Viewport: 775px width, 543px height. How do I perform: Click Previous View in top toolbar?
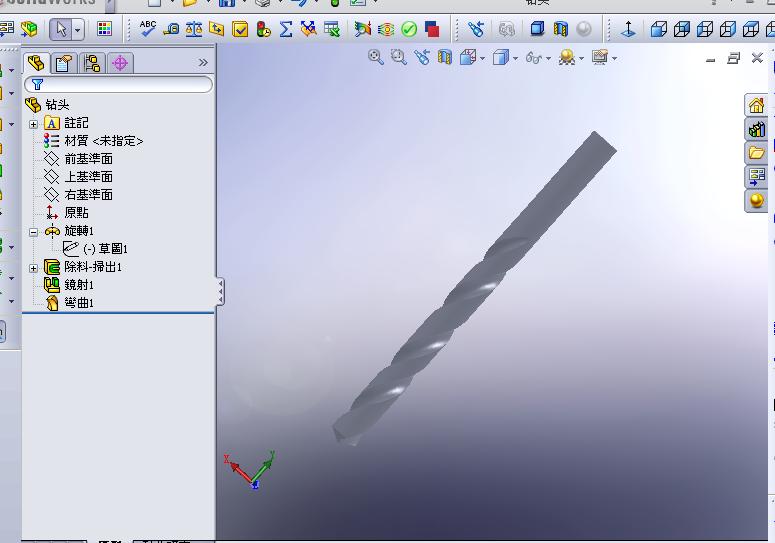click(476, 29)
